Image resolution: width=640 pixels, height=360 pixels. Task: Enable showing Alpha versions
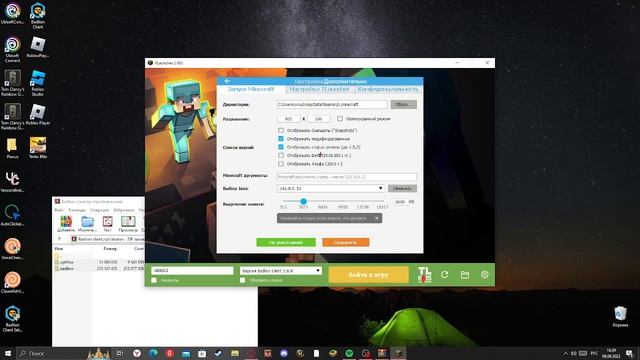(281, 164)
